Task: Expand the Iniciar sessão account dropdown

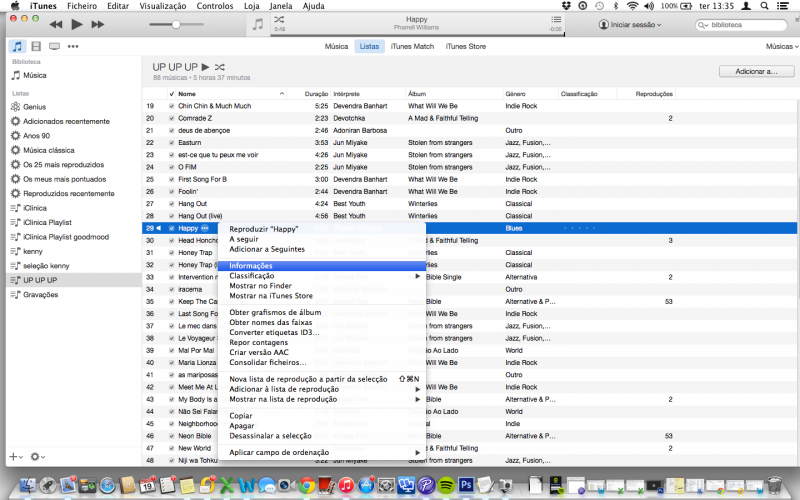Action: [630, 24]
